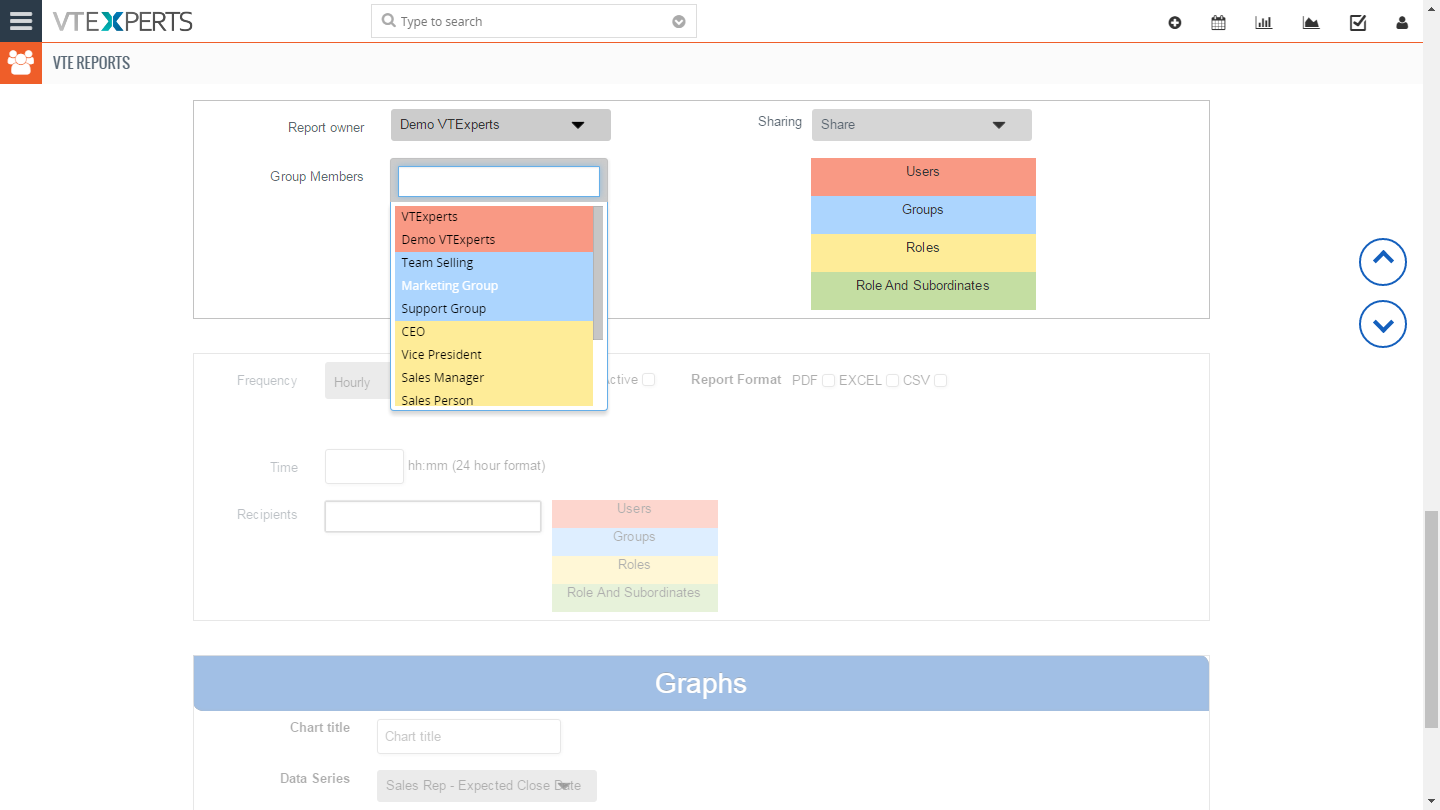Open the bar chart reports icon
1440x810 pixels.
tap(1264, 23)
